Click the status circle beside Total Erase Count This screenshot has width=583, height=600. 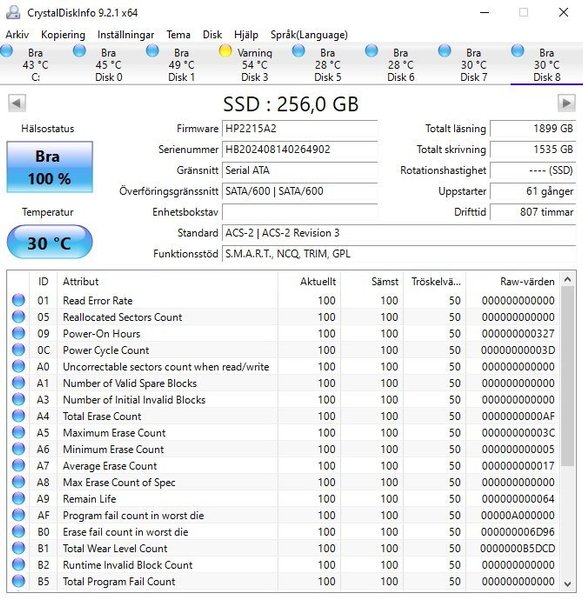(x=18, y=416)
